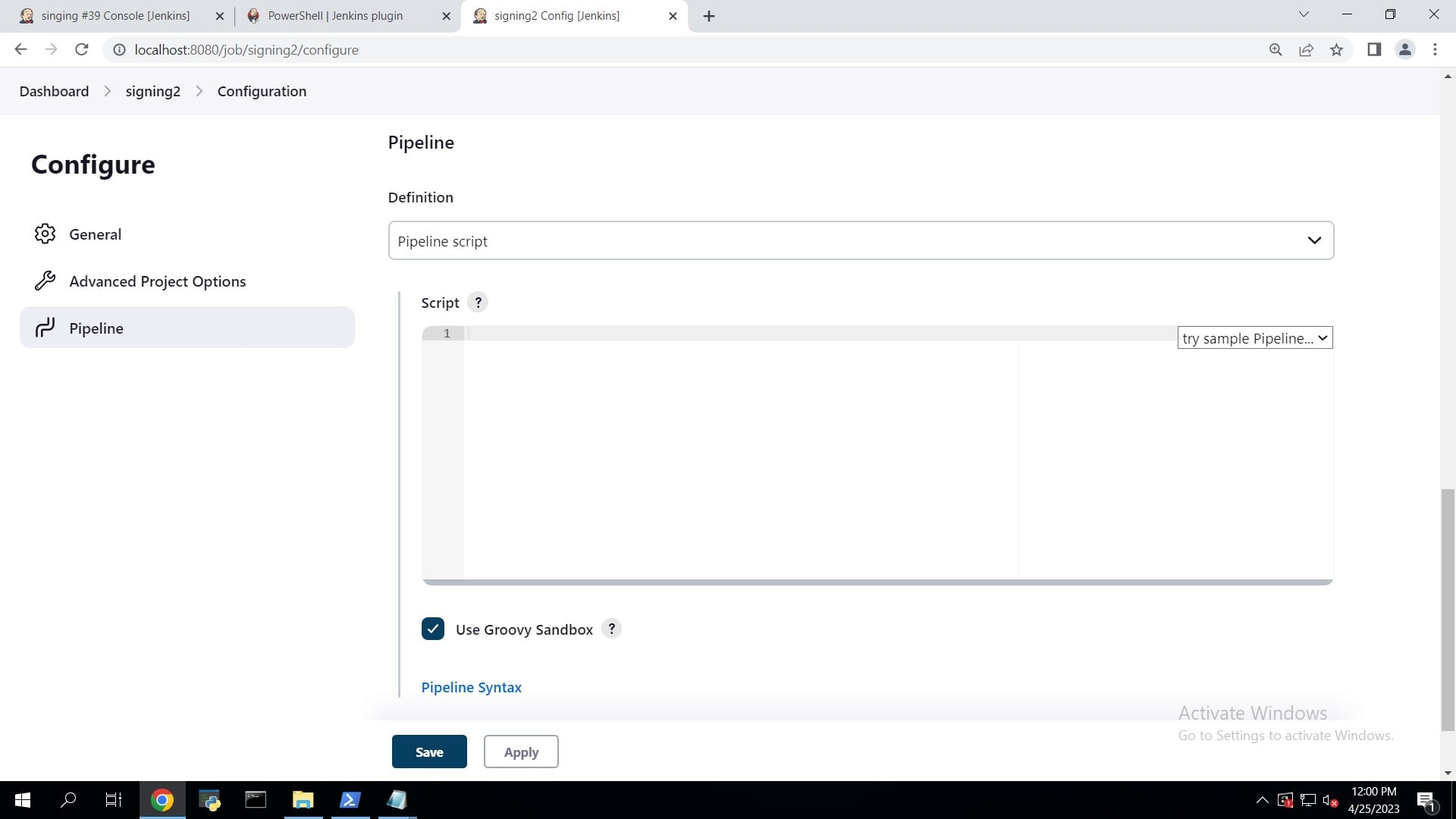Image resolution: width=1456 pixels, height=819 pixels.
Task: Expand the Definition Pipeline script dropdown
Action: pyautogui.click(x=861, y=240)
